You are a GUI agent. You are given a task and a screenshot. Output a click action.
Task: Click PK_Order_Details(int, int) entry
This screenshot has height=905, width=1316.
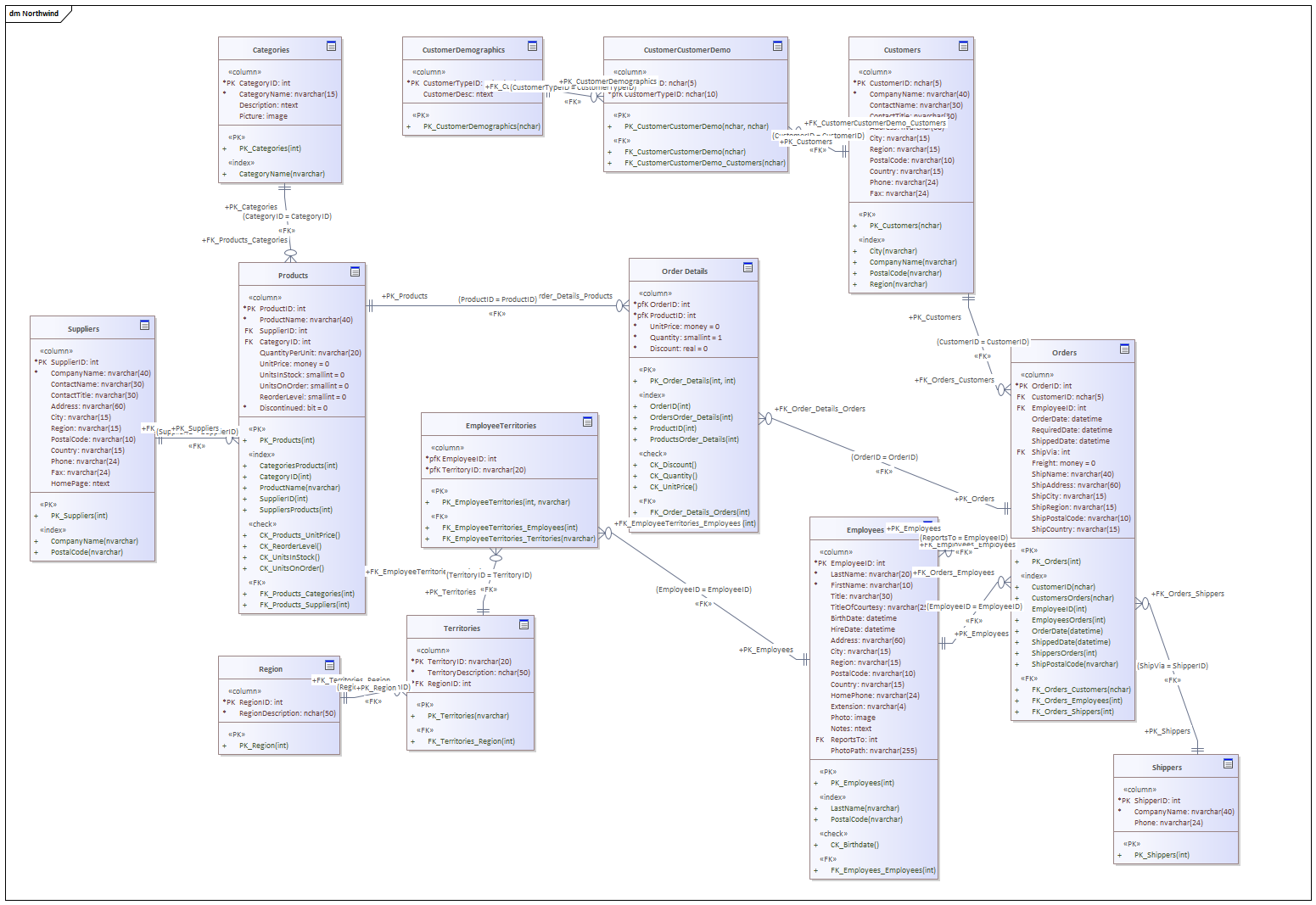tap(692, 381)
